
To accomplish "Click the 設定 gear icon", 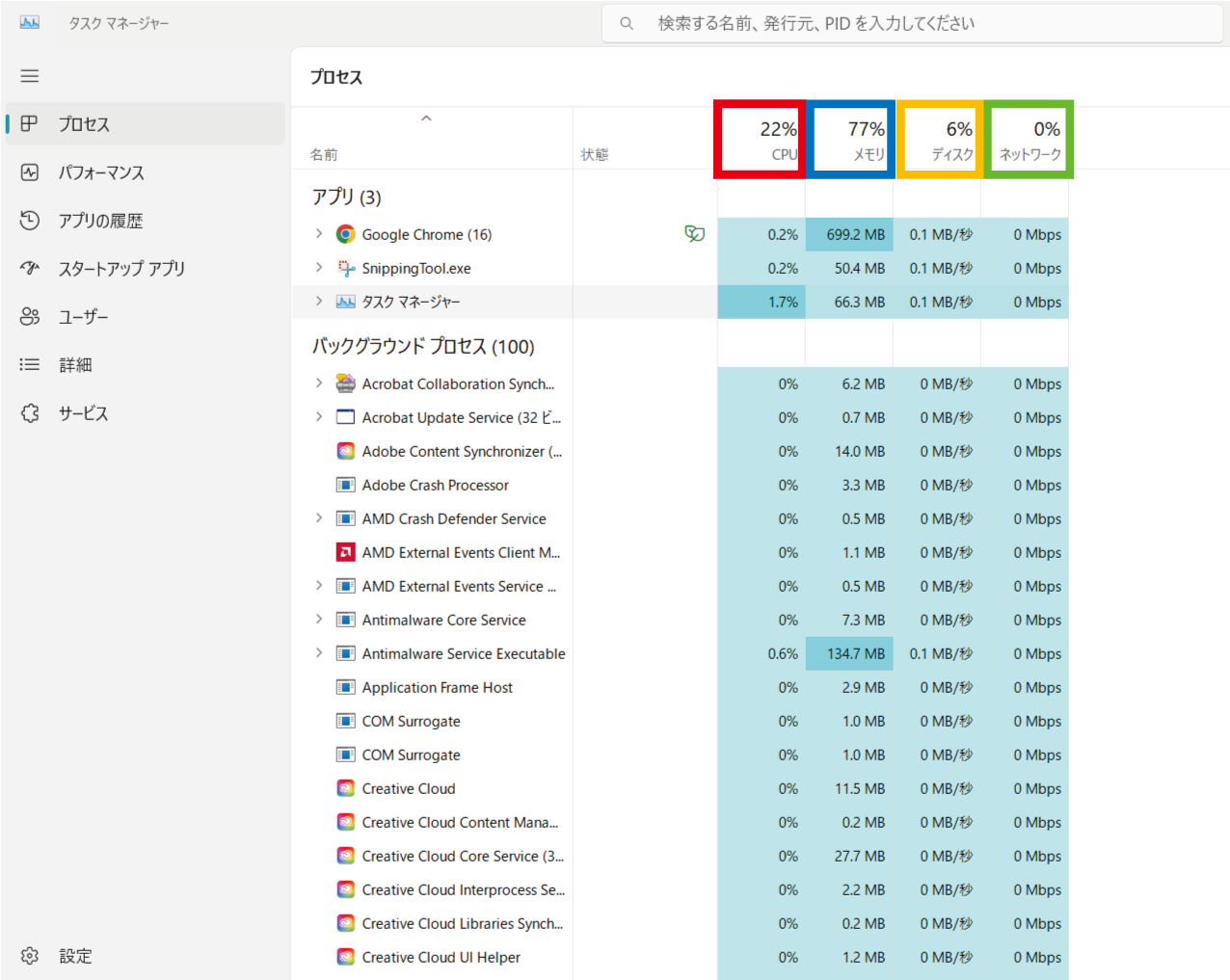I will coord(30,956).
